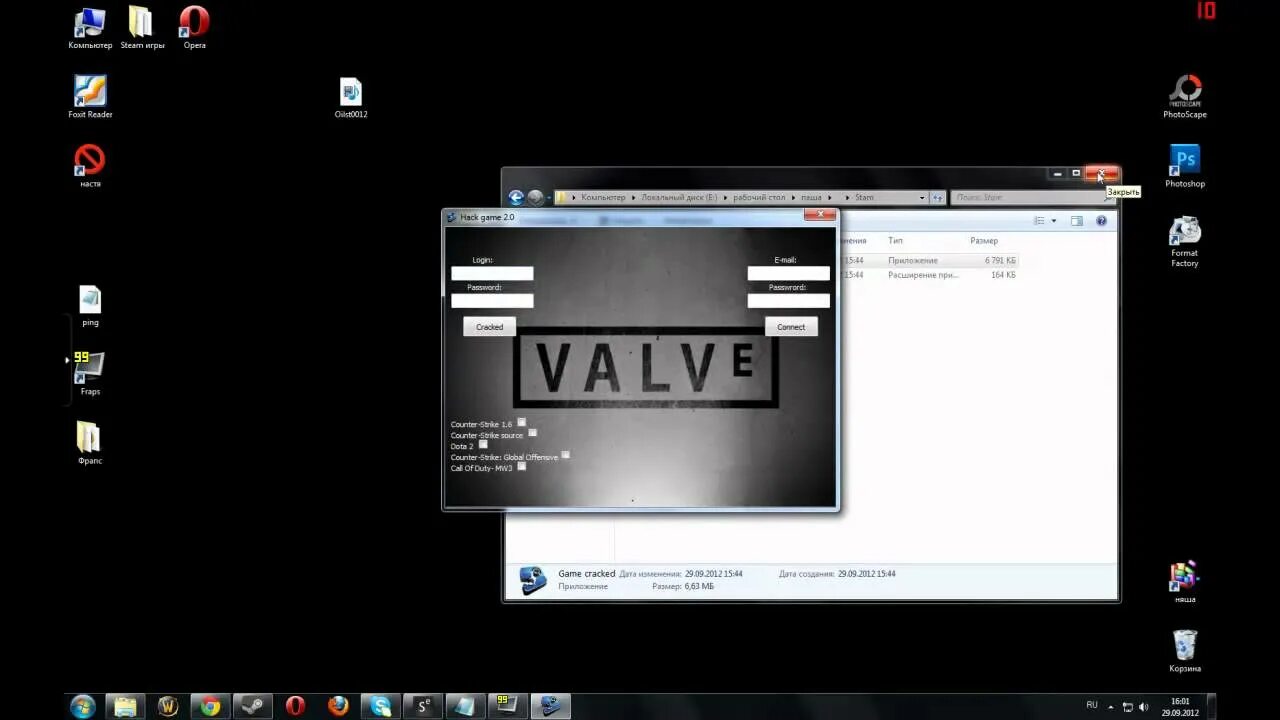
Task: Expand the address bar history dropdown
Action: (922, 198)
